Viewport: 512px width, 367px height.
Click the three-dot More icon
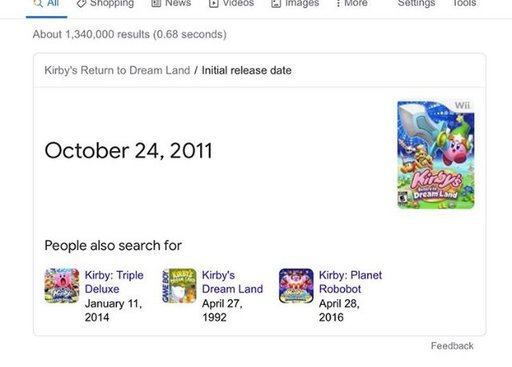pyautogui.click(x=338, y=4)
